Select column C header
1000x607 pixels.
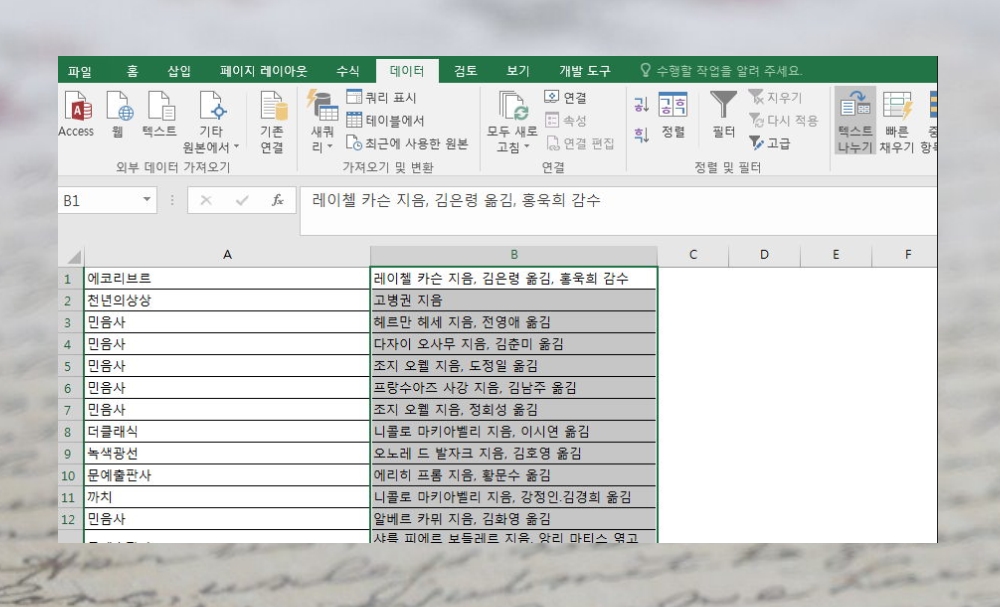693,255
